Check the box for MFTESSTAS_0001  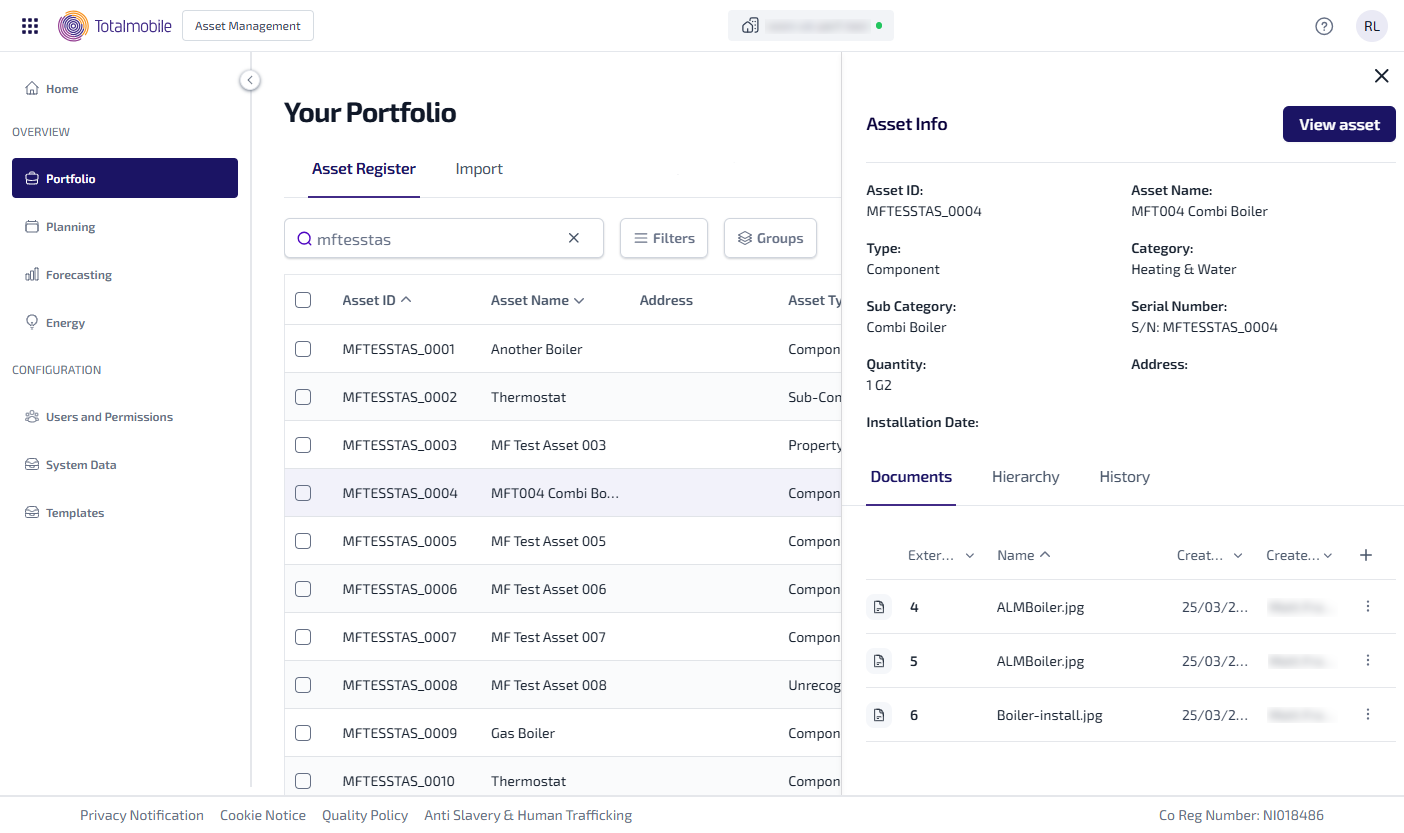[303, 349]
